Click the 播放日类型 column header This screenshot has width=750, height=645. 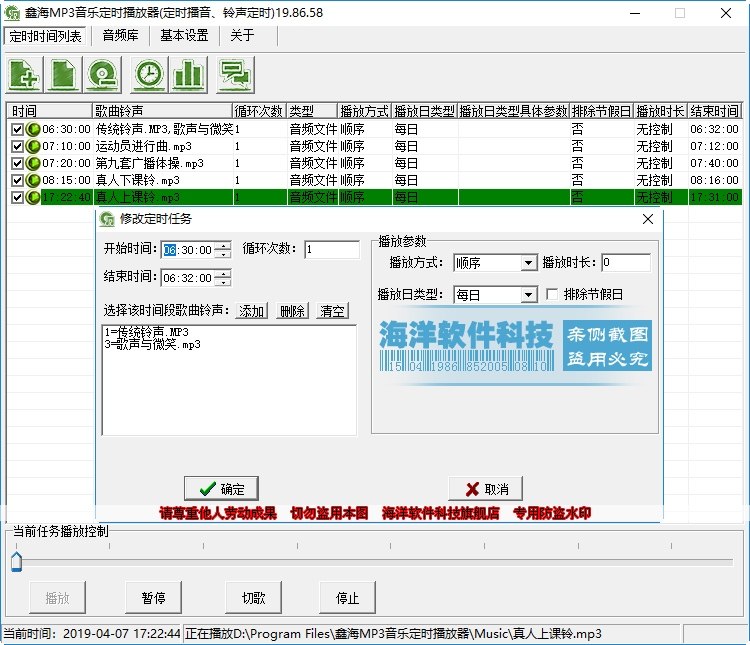coord(425,111)
